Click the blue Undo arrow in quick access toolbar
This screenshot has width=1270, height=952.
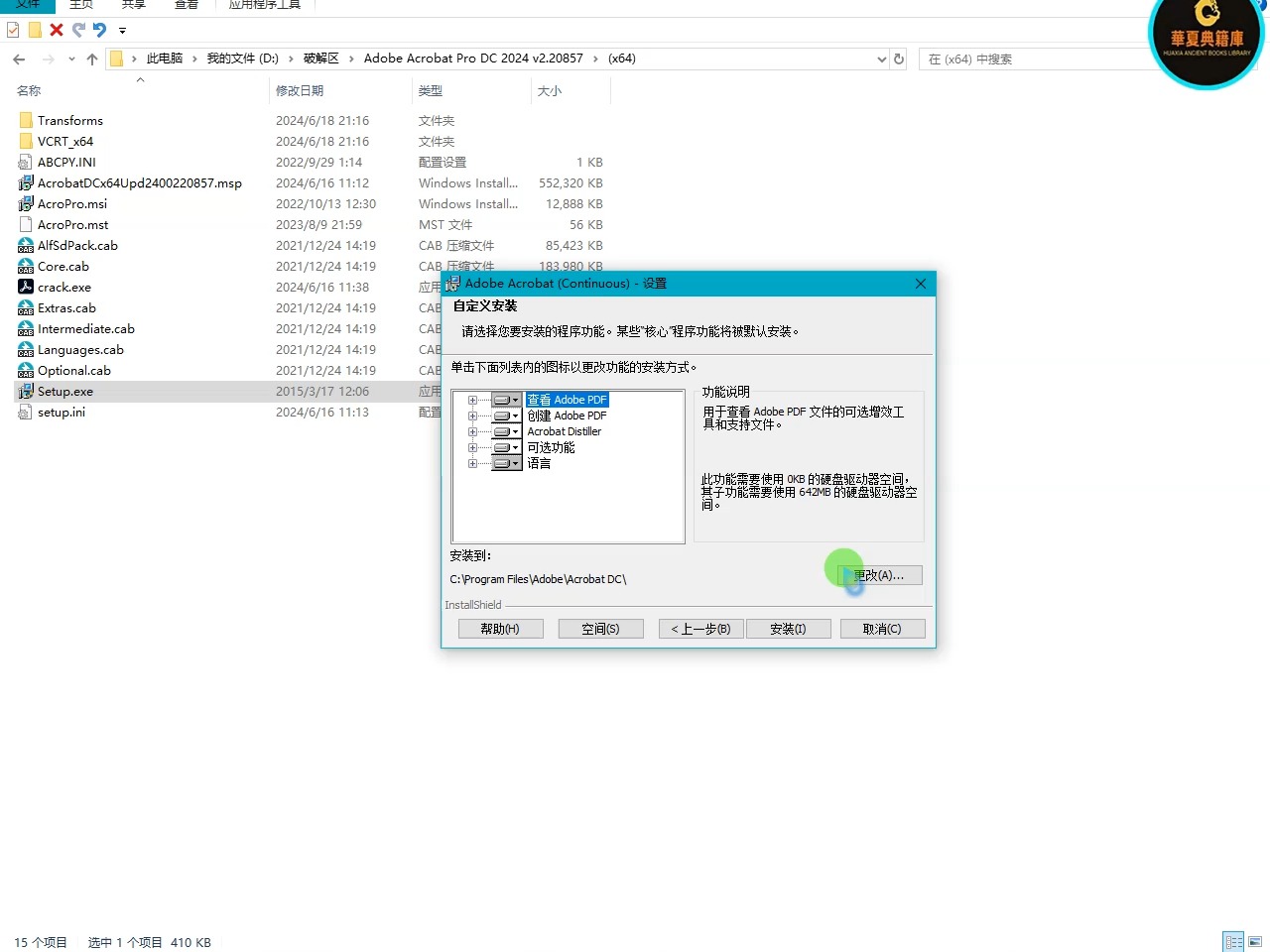pos(99,30)
